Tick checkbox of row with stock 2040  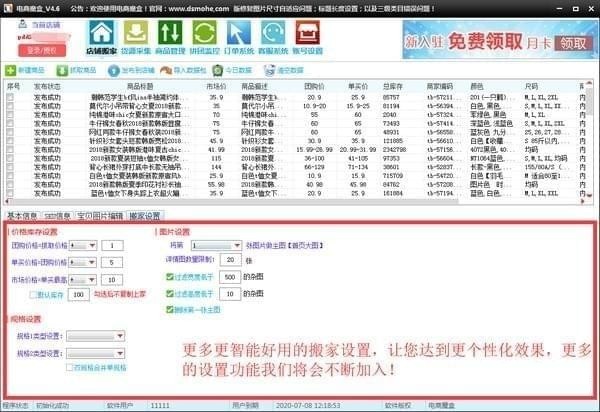(10, 115)
